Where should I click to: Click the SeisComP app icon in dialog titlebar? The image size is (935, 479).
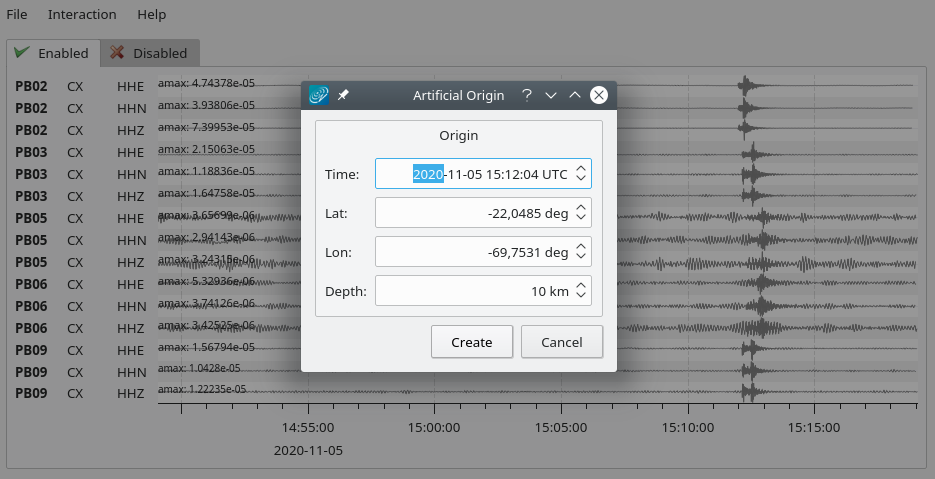click(x=319, y=95)
